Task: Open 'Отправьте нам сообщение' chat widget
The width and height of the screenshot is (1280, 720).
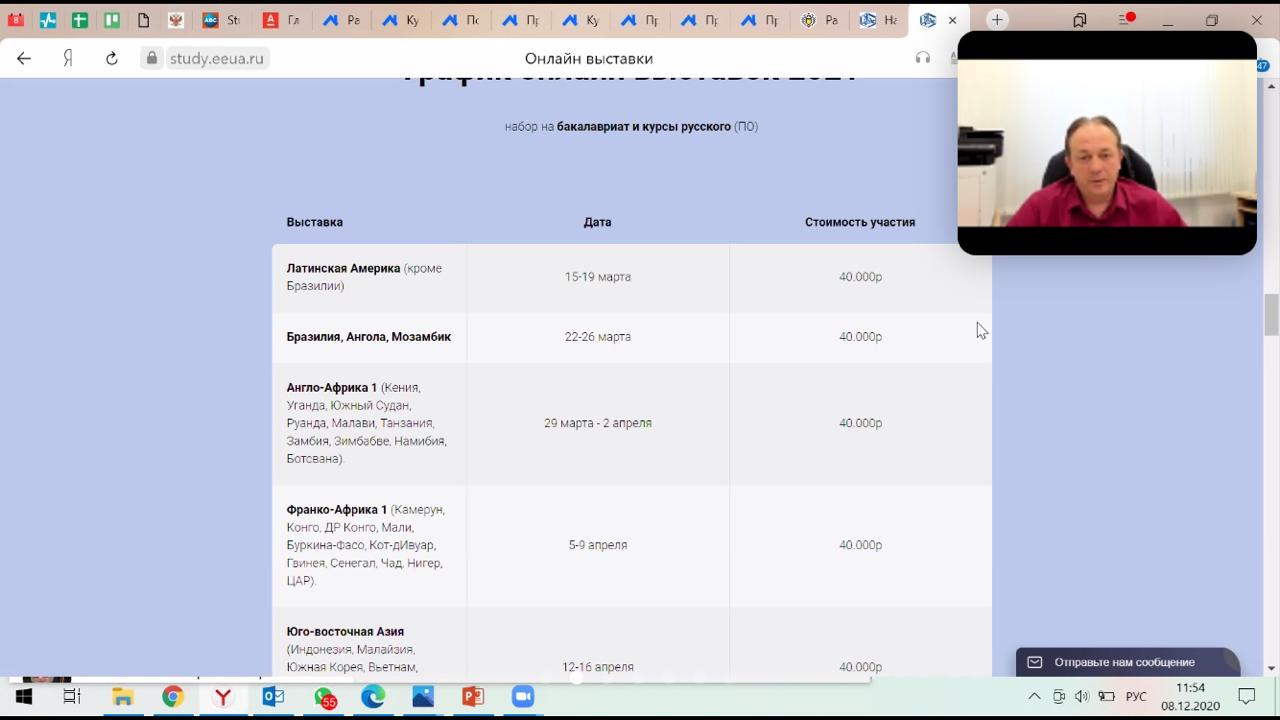Action: (x=1125, y=662)
